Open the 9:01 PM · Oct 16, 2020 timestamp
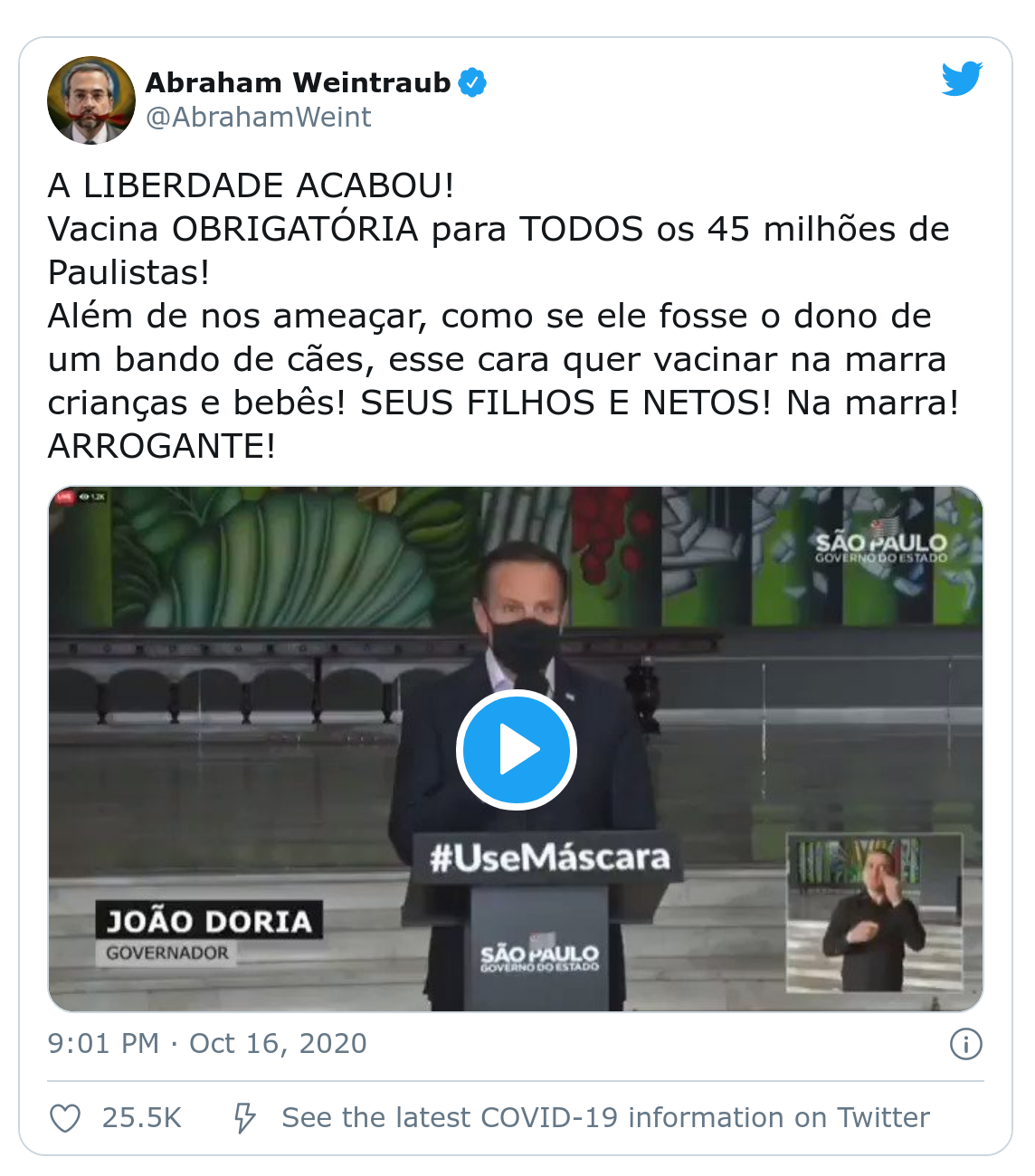The width and height of the screenshot is (1035, 1176). click(x=207, y=1043)
